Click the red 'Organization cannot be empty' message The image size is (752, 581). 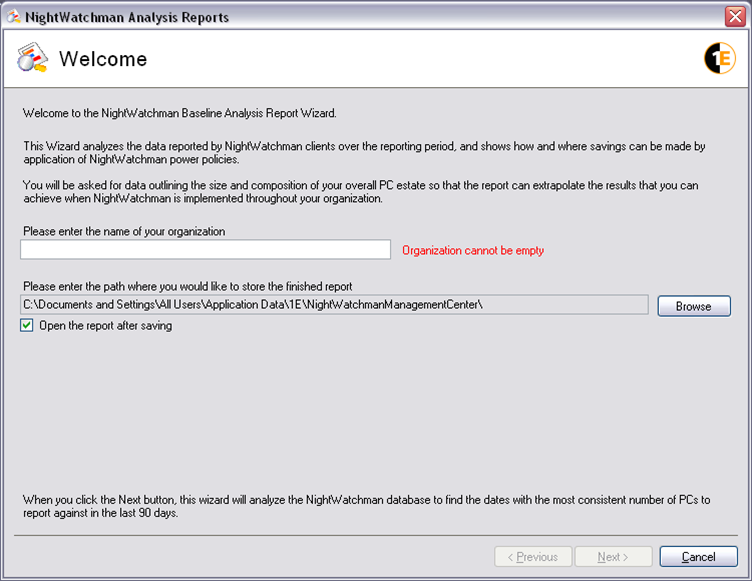pos(473,251)
